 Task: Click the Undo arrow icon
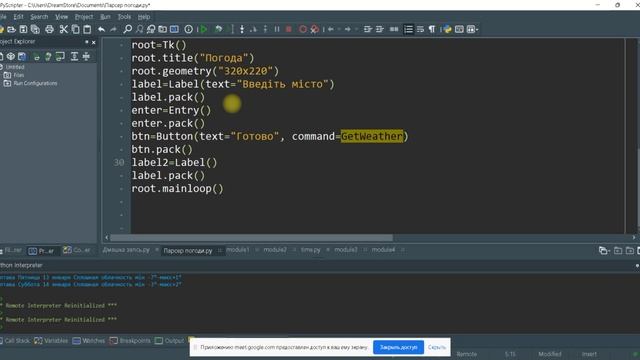click(x=101, y=29)
